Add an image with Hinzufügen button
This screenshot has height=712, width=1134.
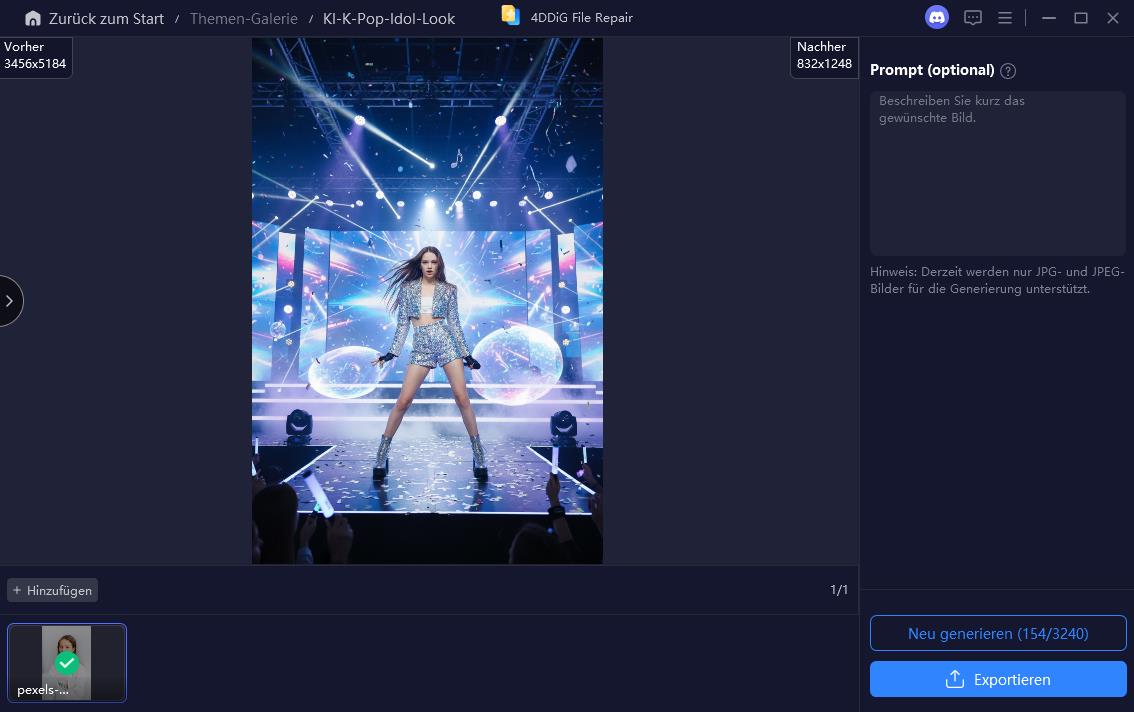click(53, 590)
